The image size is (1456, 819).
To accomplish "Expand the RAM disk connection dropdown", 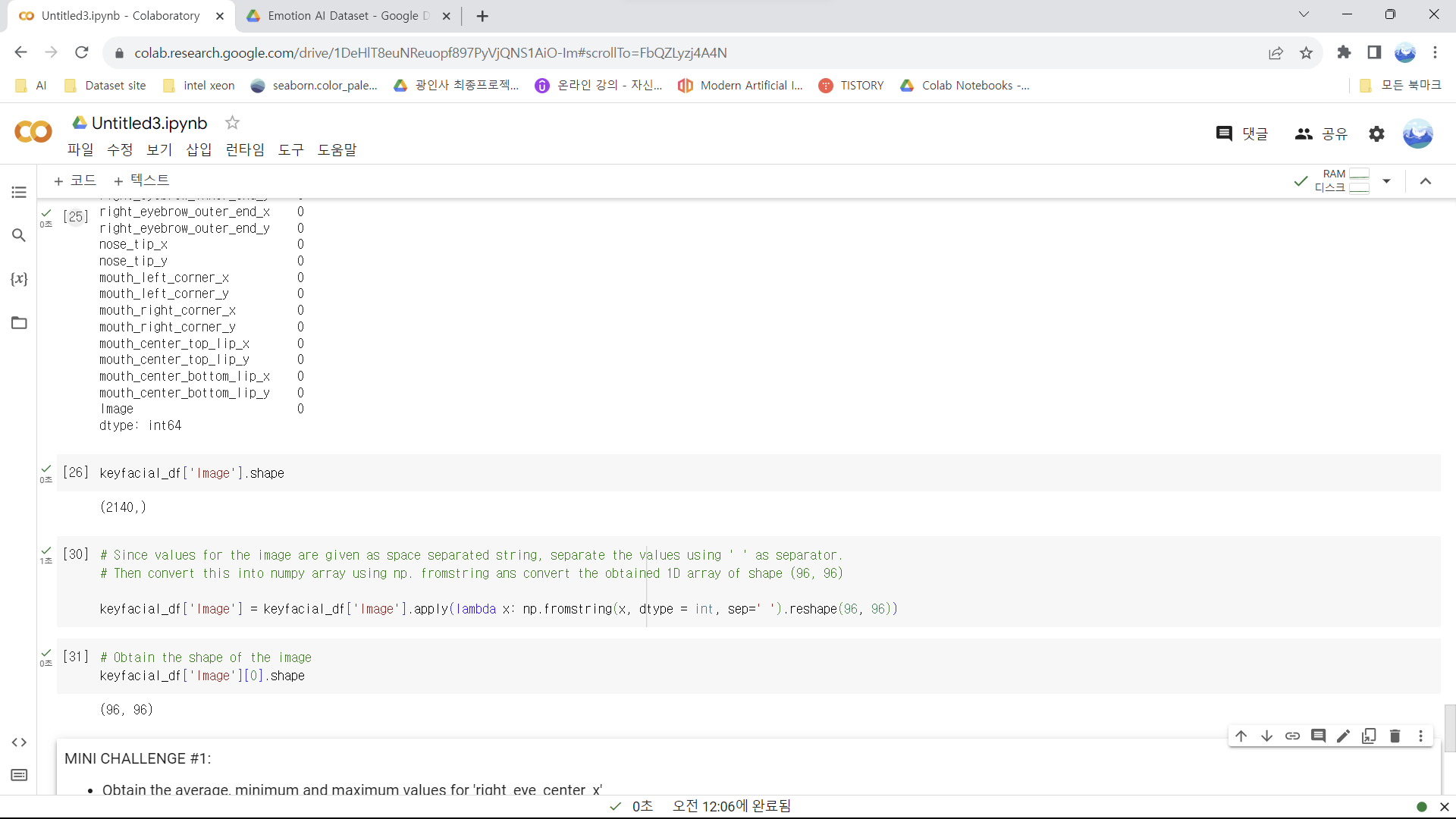I will (1386, 181).
